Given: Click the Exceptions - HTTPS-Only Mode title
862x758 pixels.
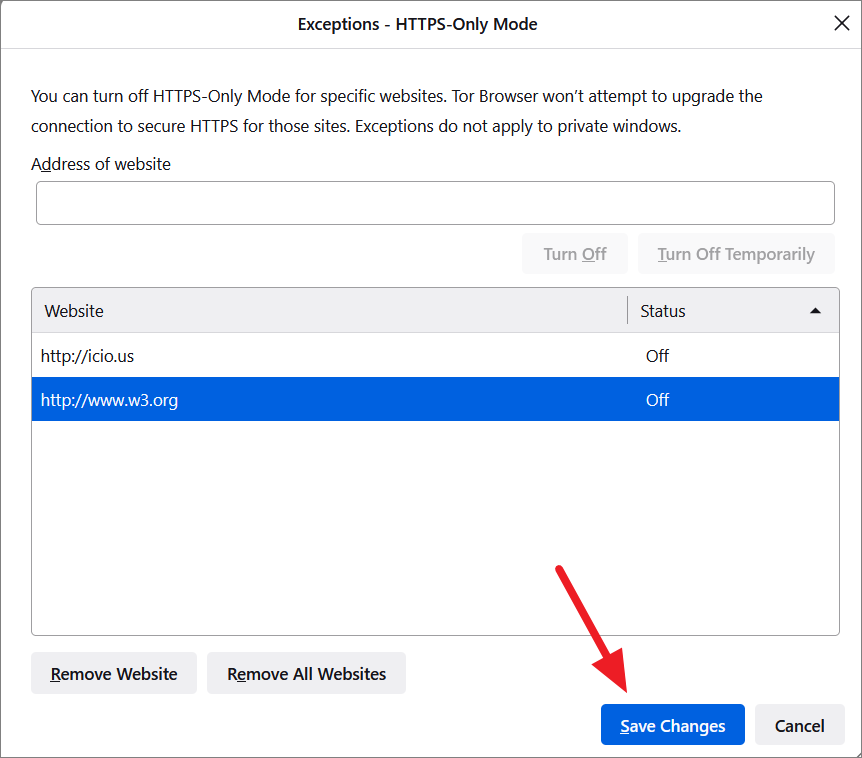Looking at the screenshot, I should click(417, 24).
